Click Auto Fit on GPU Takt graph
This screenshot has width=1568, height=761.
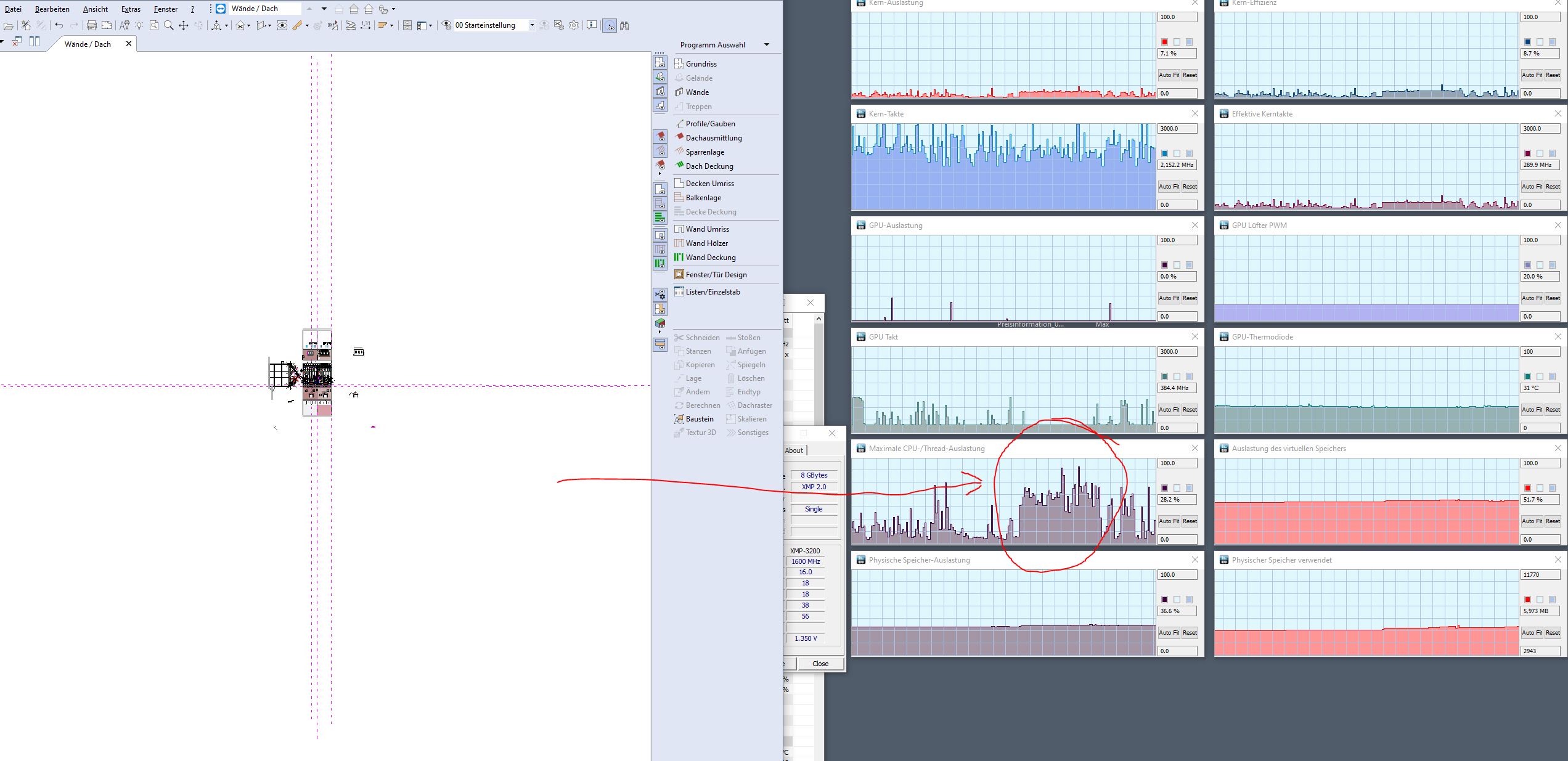[1168, 410]
